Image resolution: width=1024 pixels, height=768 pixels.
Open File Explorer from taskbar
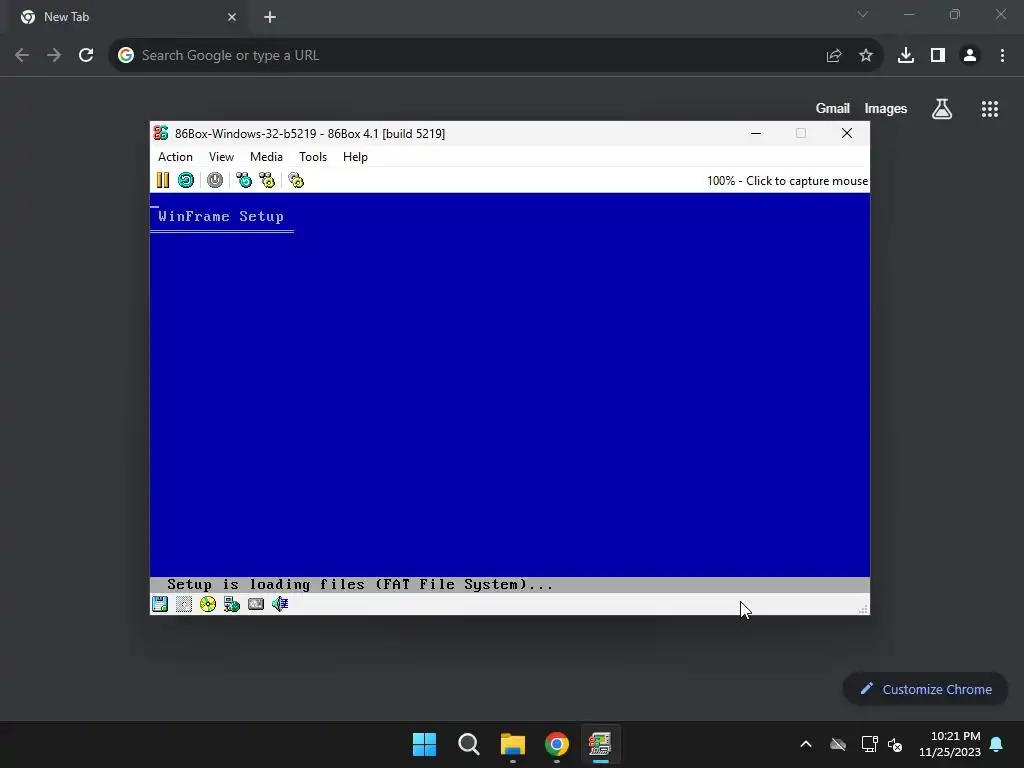(513, 744)
